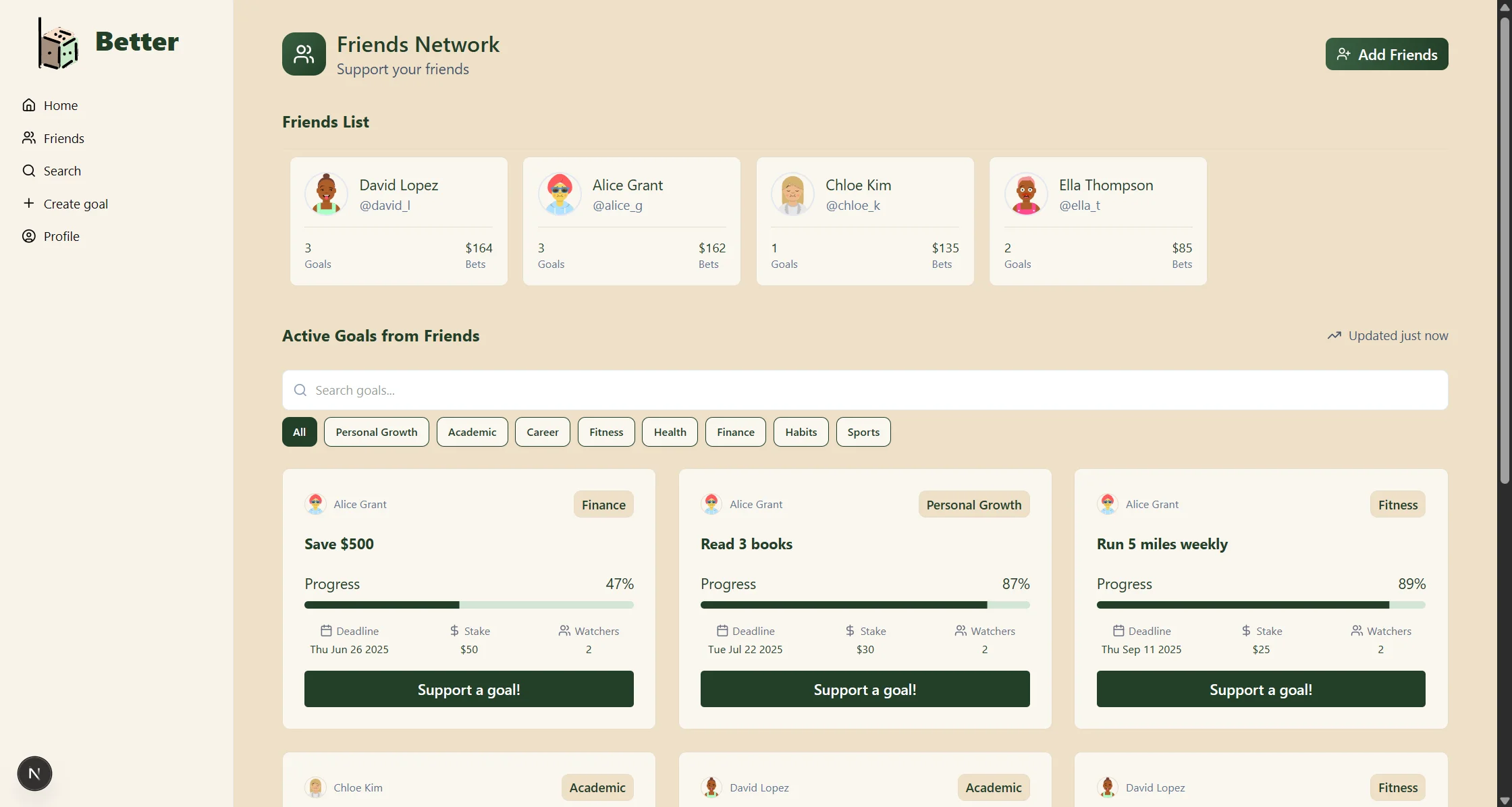Toggle the Fitness filter chip

pos(605,432)
